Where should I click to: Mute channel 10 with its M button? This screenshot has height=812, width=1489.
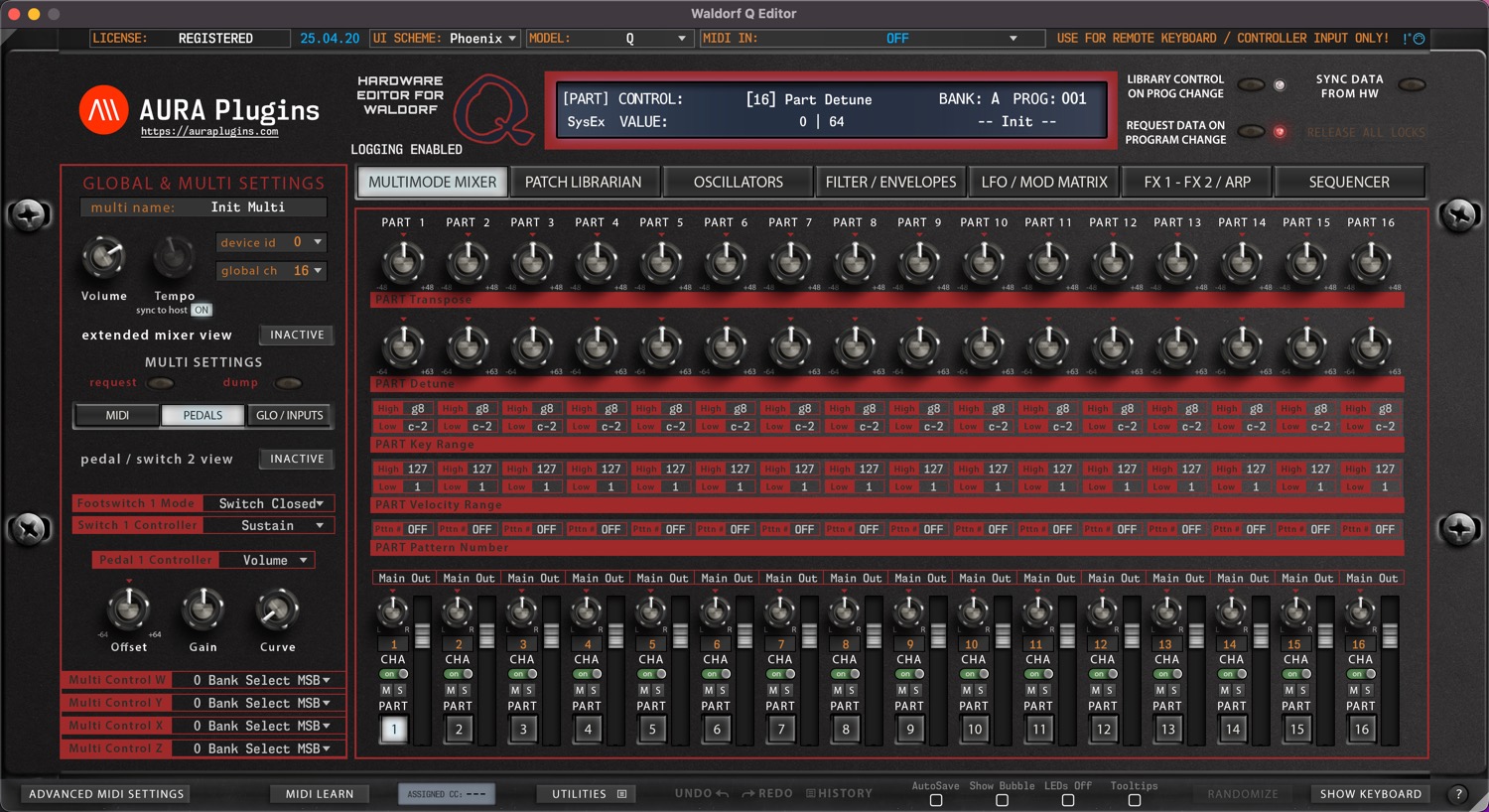coord(967,690)
